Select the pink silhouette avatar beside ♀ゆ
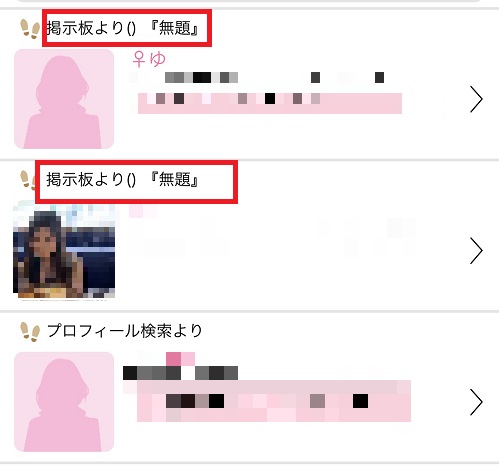This screenshot has height=475, width=499. (64, 99)
